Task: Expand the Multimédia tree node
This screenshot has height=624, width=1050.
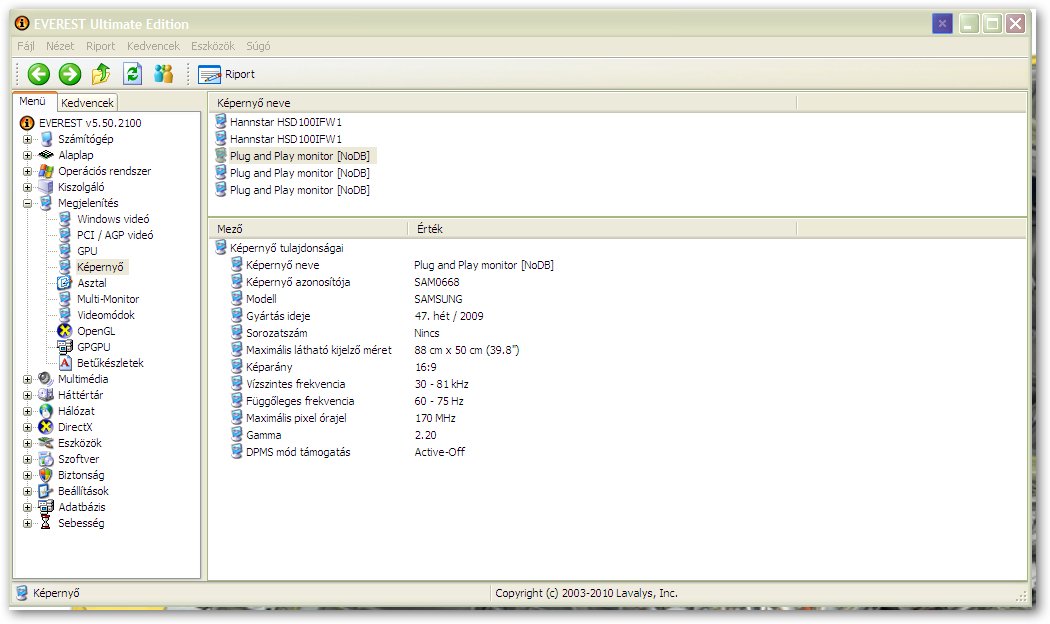Action: point(27,380)
